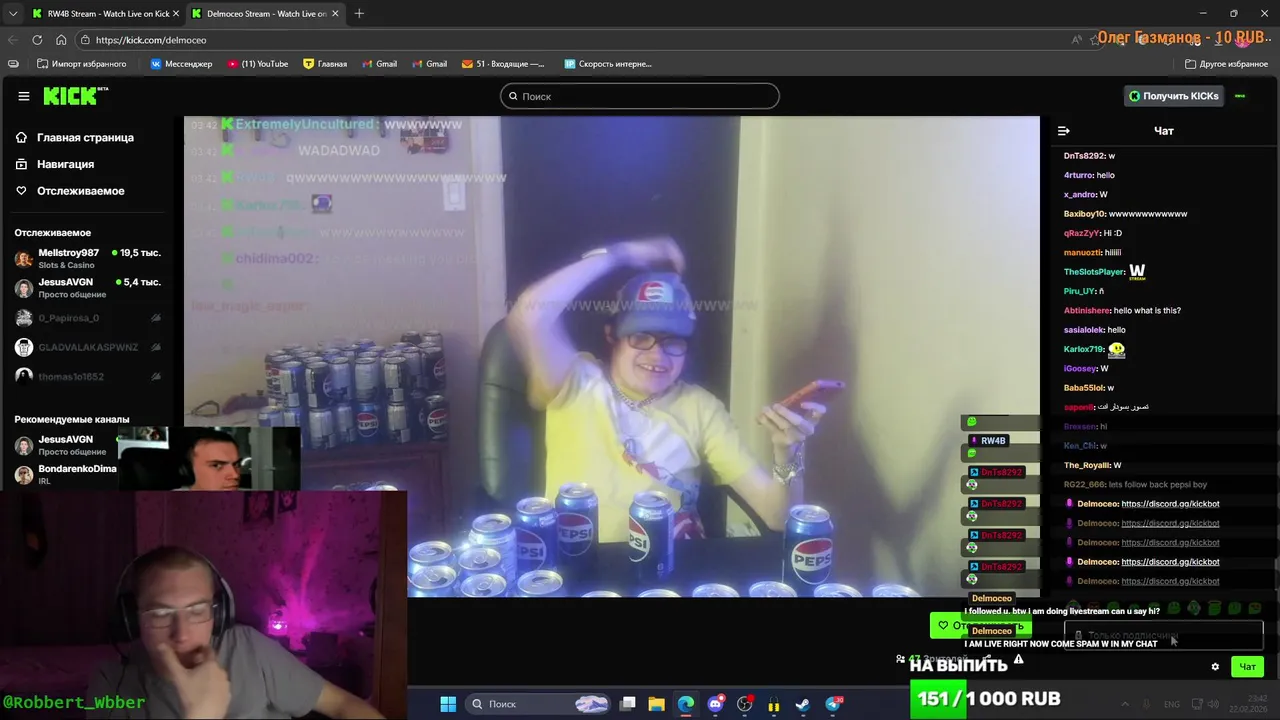
Task: Open Главная страница in sidebar
Action: pyautogui.click(x=85, y=137)
